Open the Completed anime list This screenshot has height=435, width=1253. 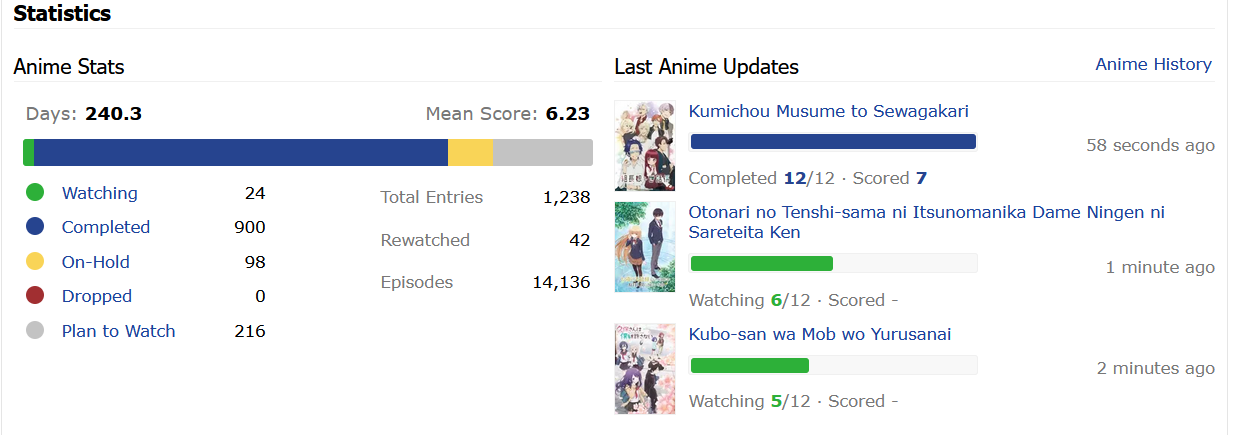(x=105, y=227)
